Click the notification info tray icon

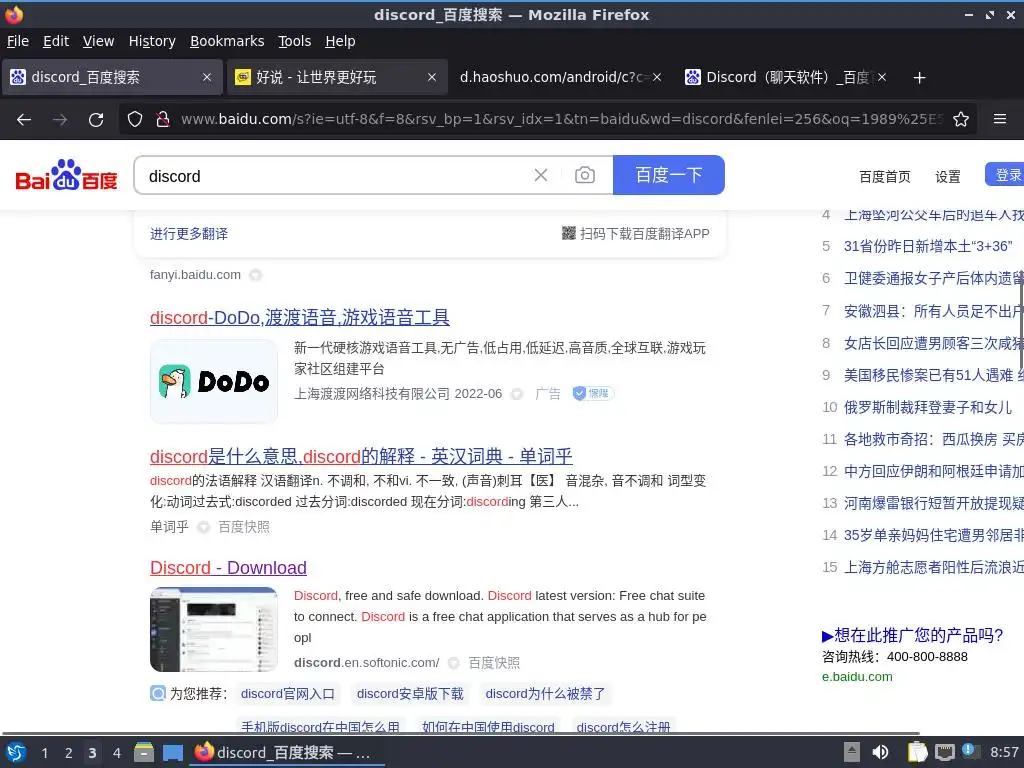click(970, 751)
